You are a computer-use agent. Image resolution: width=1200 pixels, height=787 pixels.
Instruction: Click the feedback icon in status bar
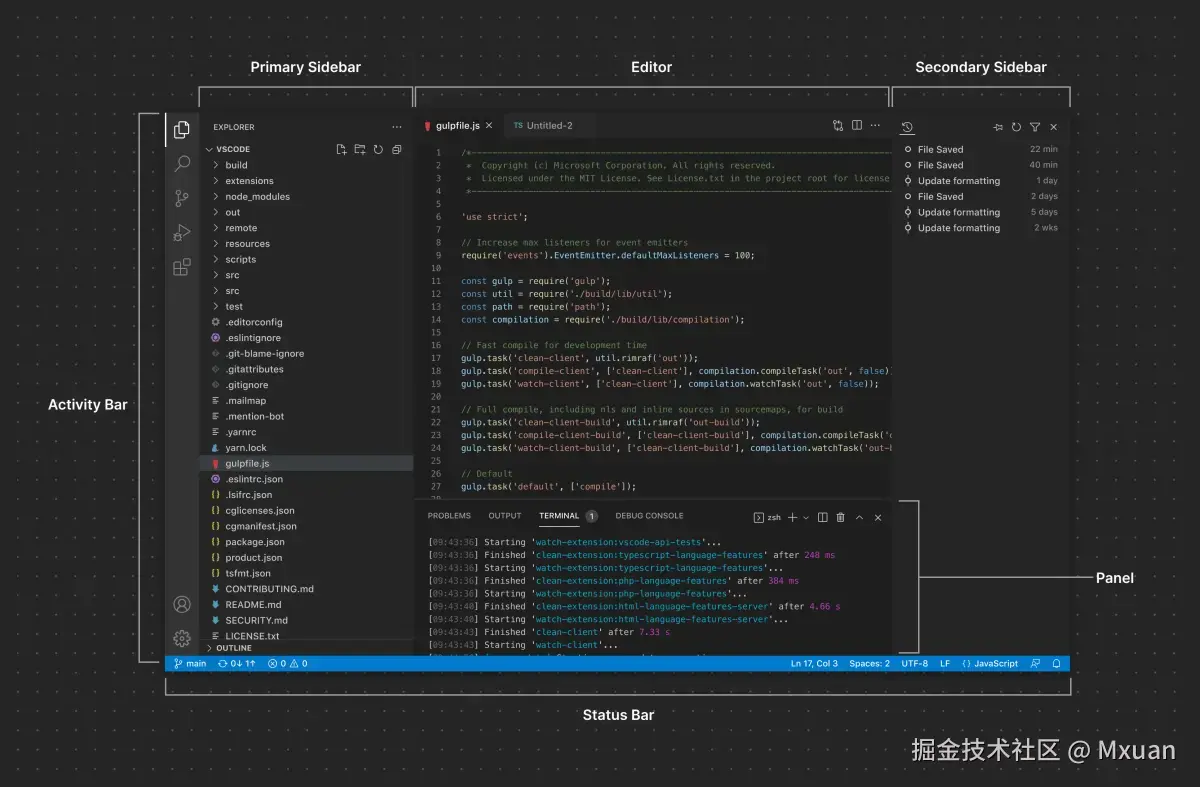(x=1035, y=663)
